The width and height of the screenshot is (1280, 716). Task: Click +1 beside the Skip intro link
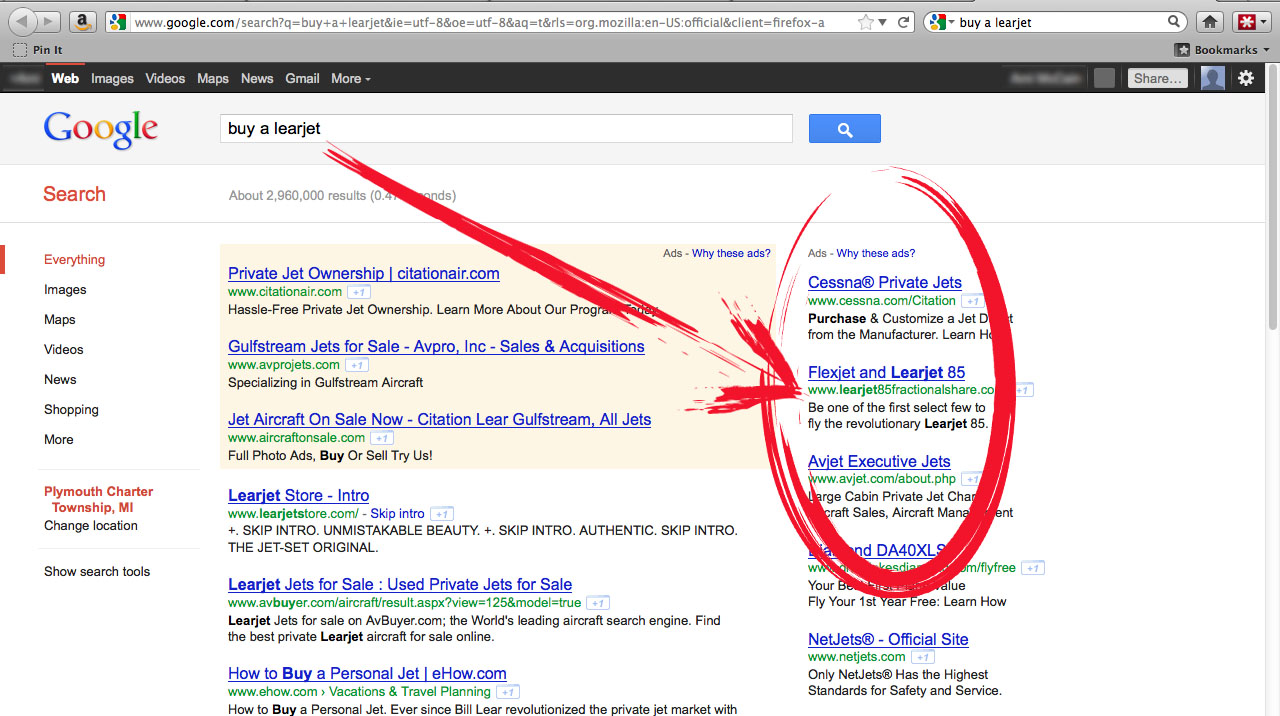(442, 514)
